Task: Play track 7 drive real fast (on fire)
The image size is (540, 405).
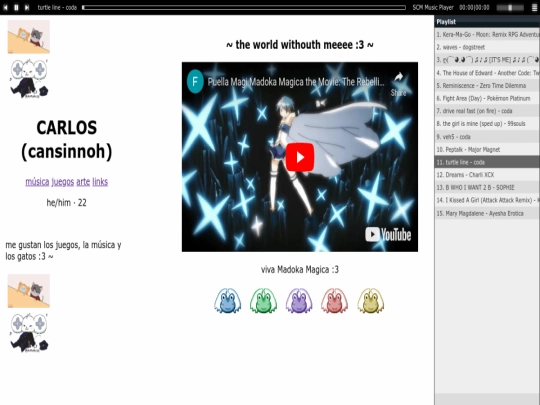Action: 487,111
